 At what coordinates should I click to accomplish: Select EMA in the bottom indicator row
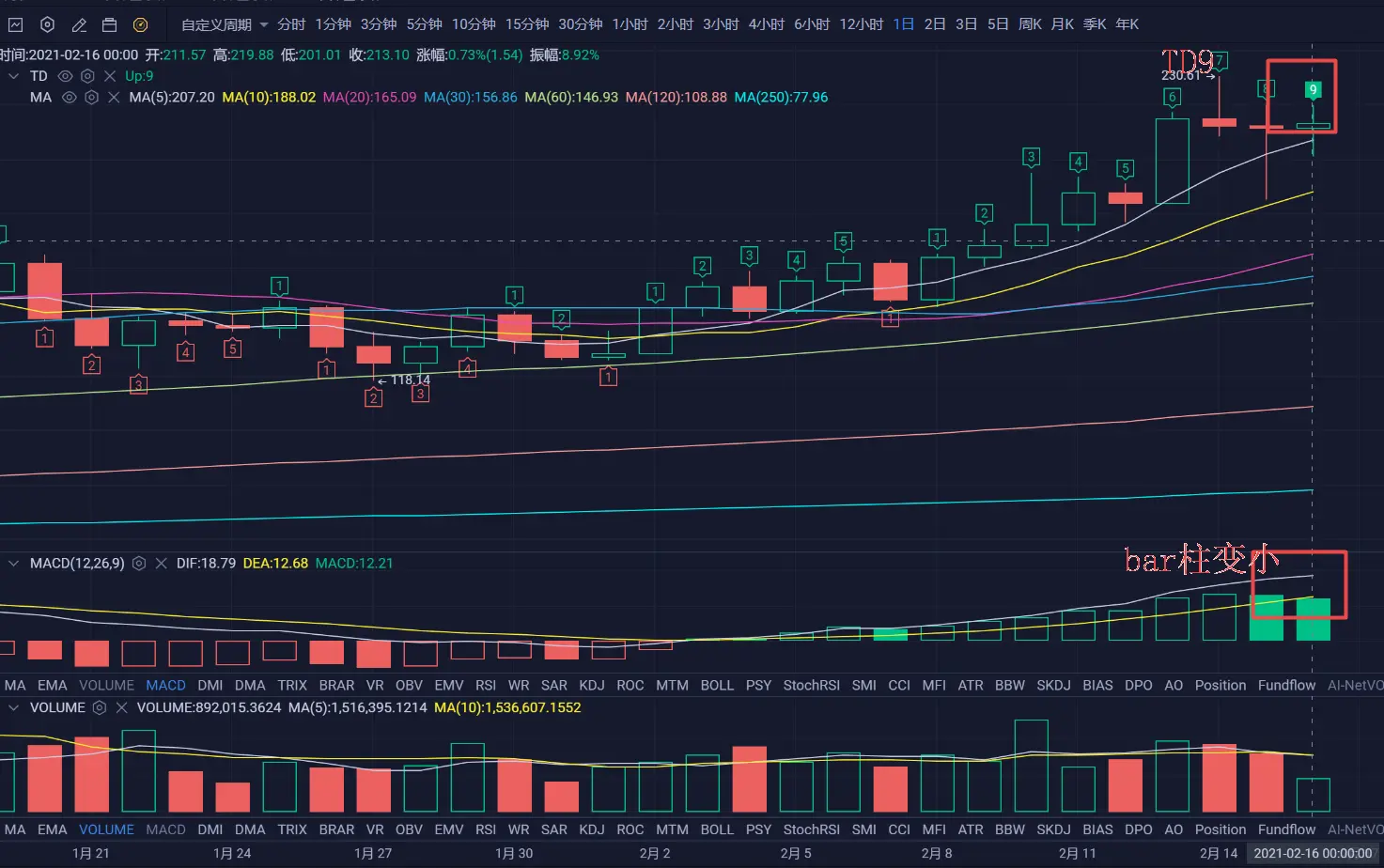coord(53,830)
